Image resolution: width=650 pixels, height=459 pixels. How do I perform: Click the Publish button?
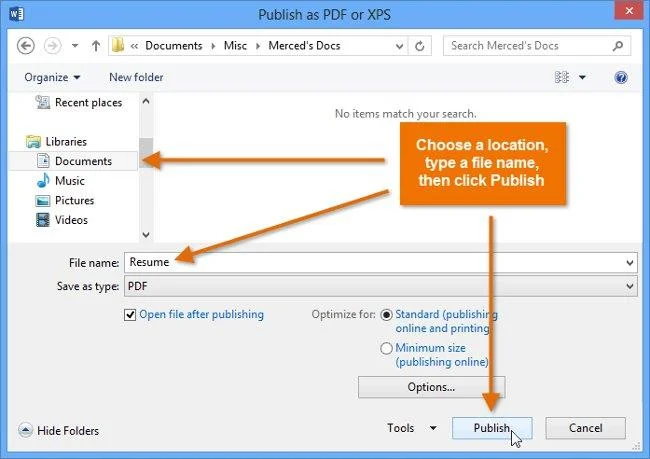click(492, 428)
